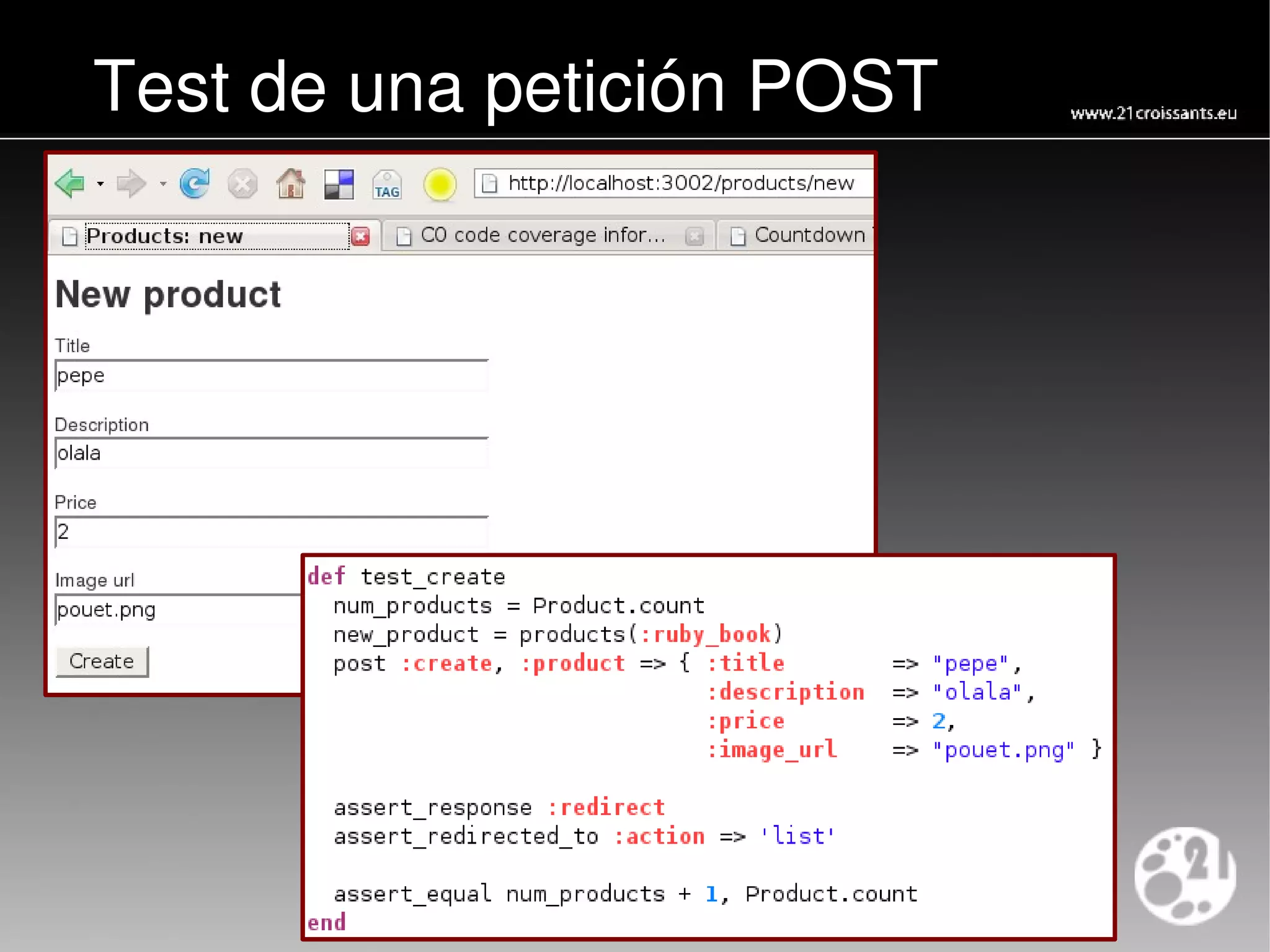
Task: Click the 'end' keyword in code
Action: pos(327,923)
